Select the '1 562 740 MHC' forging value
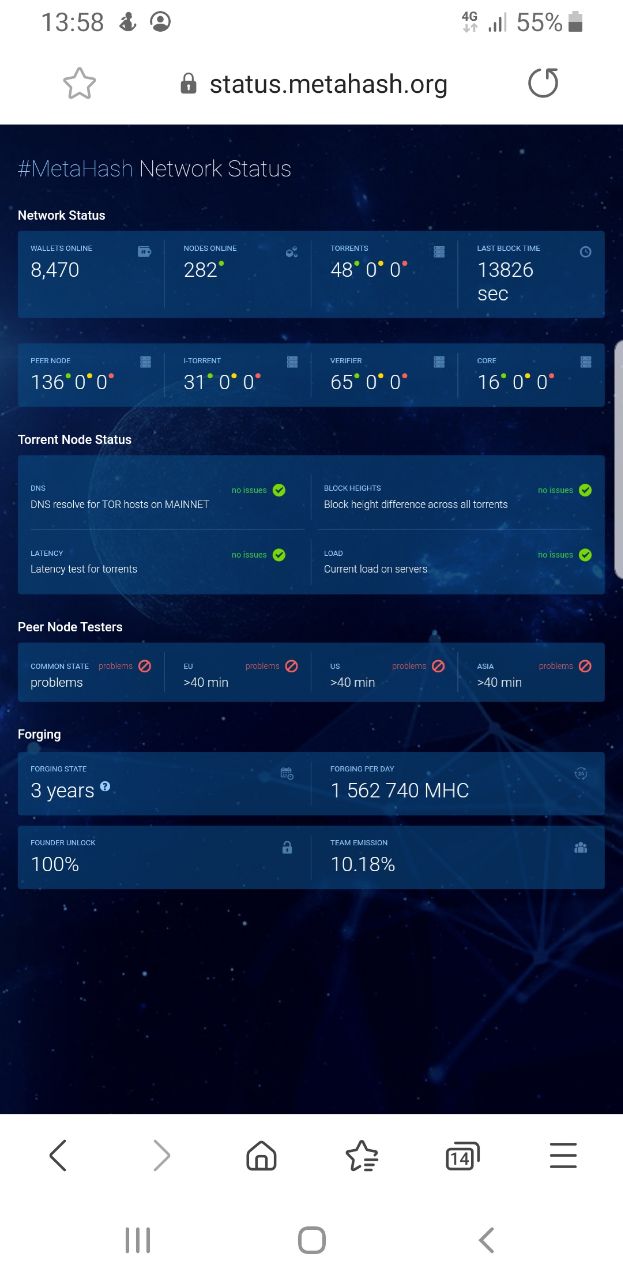Viewport: 623px width, 1280px height. click(400, 791)
